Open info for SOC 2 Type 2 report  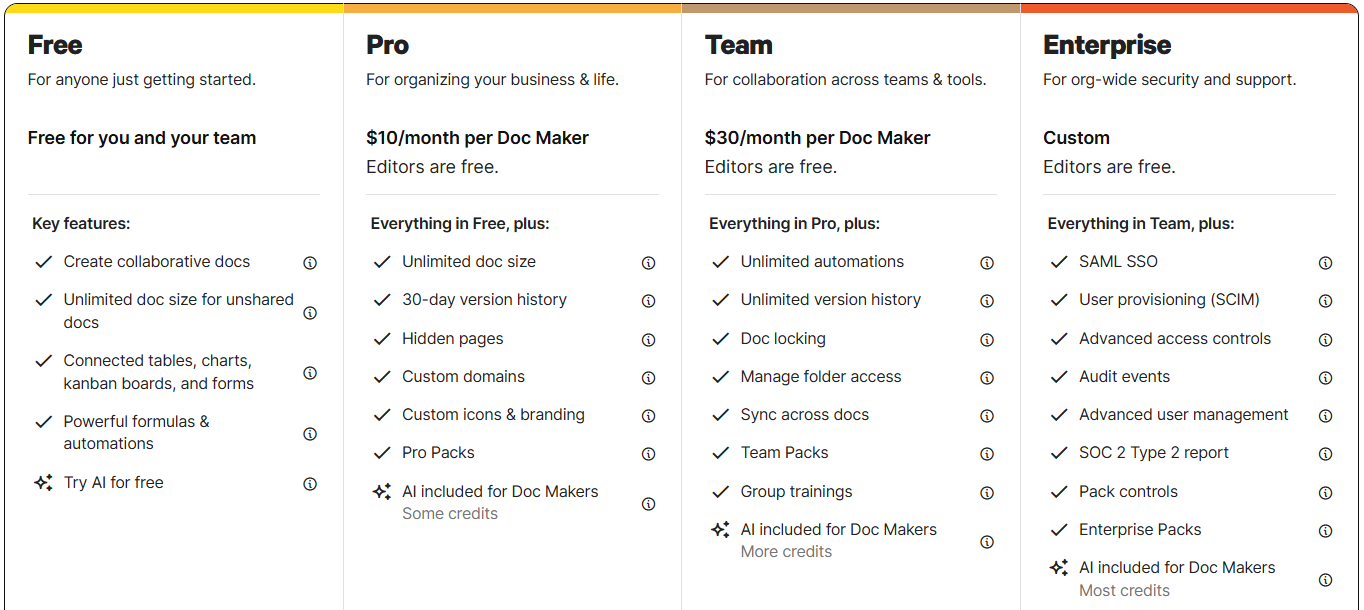click(x=1325, y=454)
